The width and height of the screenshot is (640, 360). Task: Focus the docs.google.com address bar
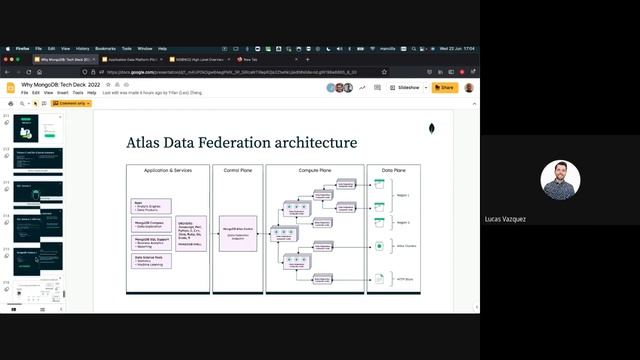tap(232, 72)
